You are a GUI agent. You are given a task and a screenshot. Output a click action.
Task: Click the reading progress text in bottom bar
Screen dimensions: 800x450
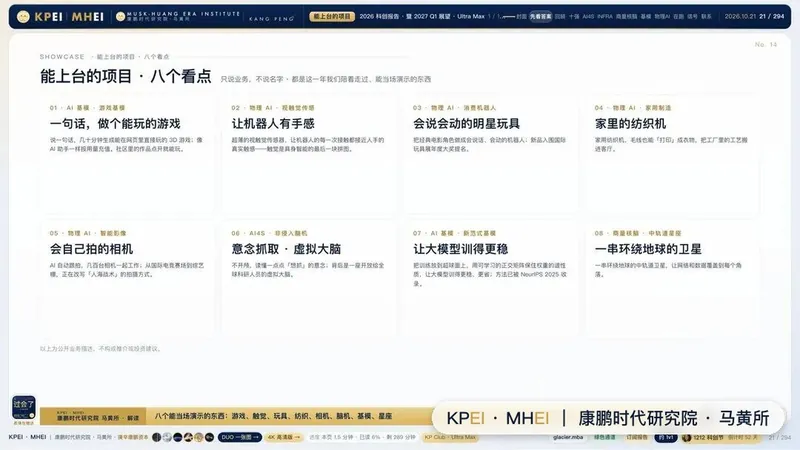(x=362, y=437)
